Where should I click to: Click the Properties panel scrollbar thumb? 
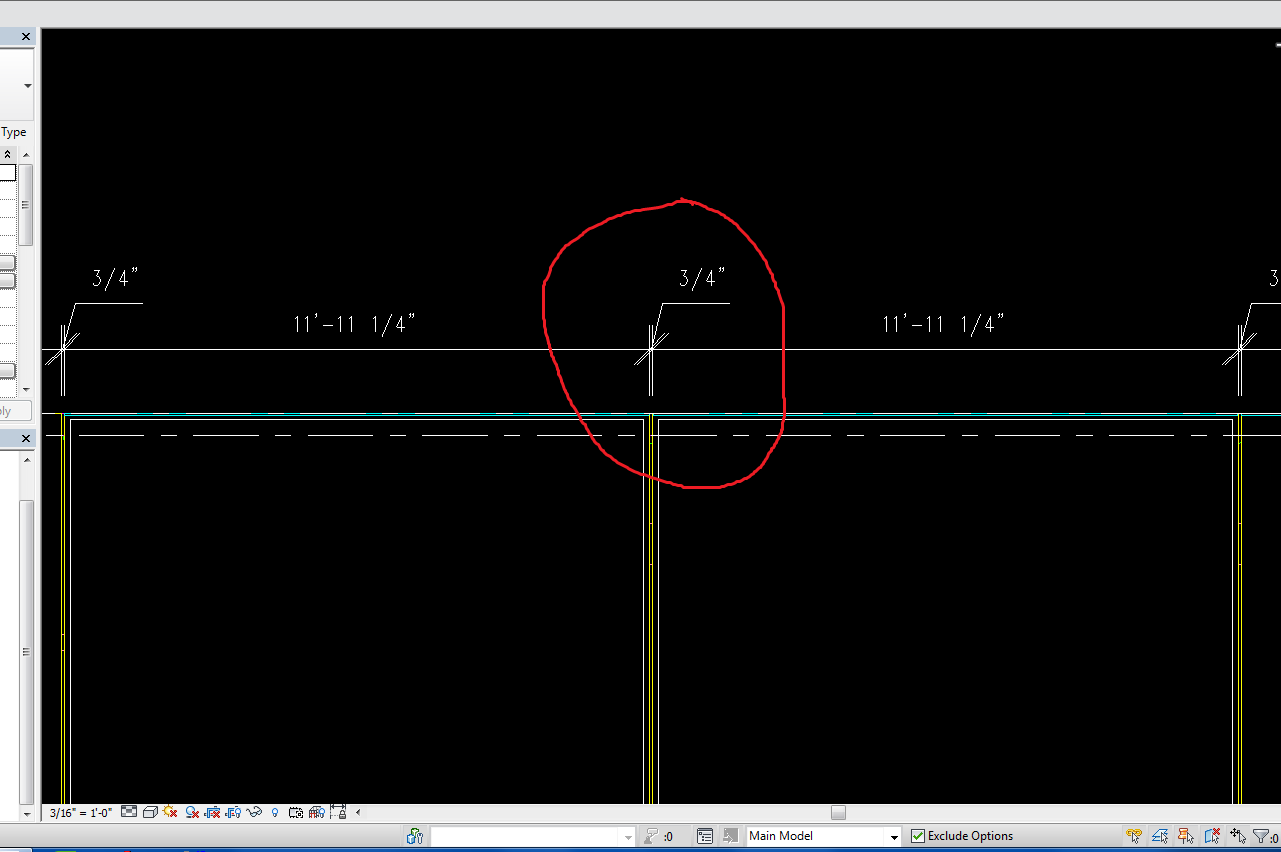pyautogui.click(x=26, y=205)
